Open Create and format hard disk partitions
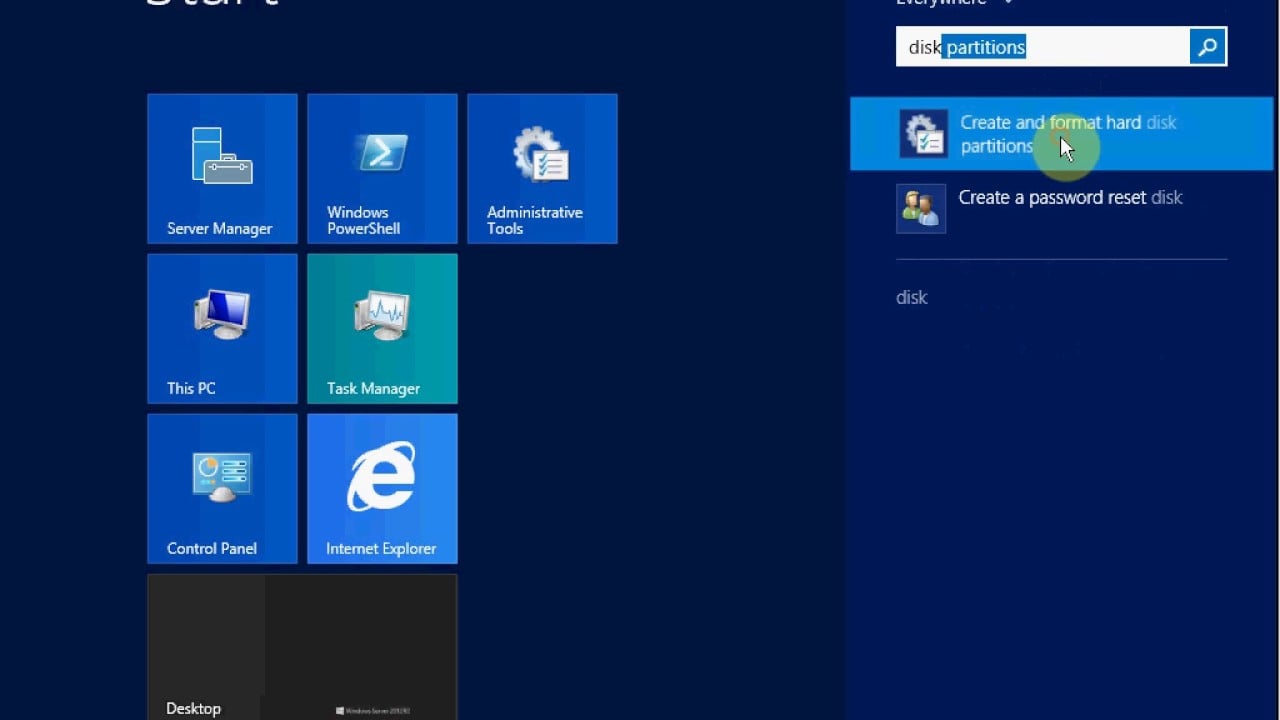 (1060, 133)
